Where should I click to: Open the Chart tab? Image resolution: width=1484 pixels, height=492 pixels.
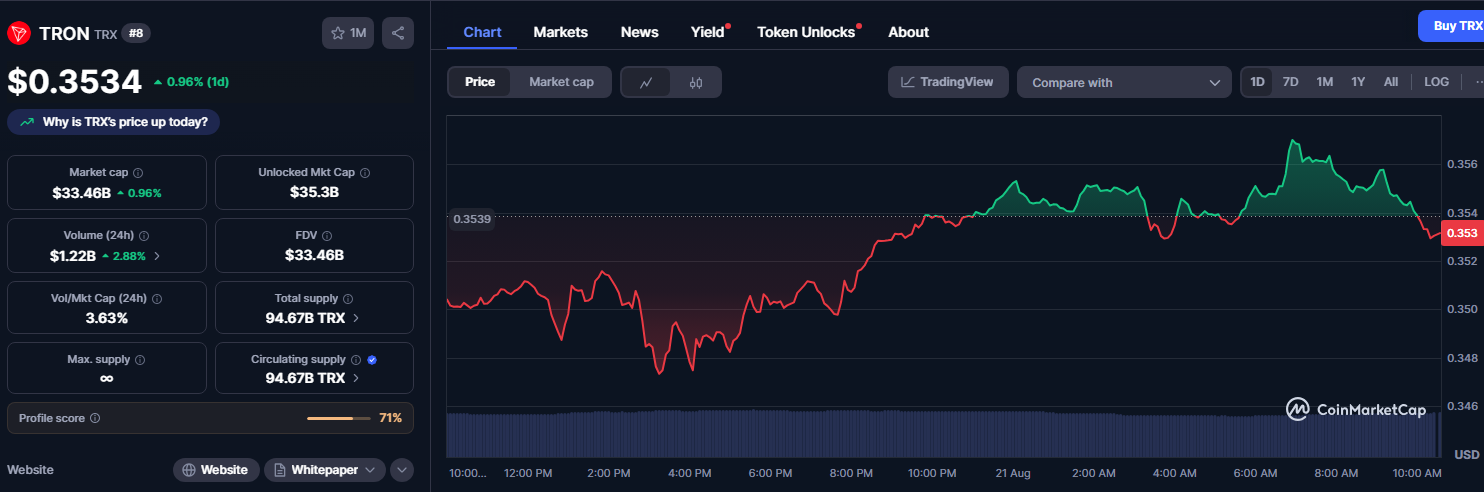pos(482,32)
